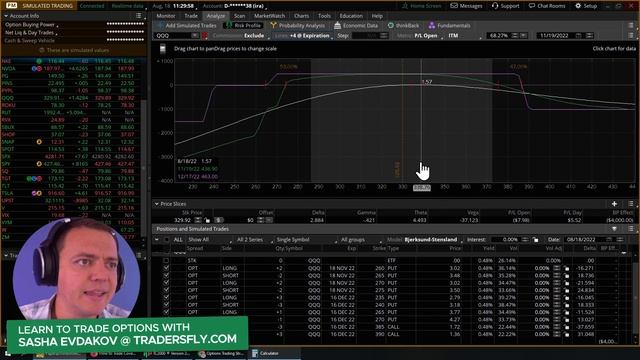Uncheck the 16 DEC 22 235 PUT row
The image size is (640, 360).
point(166,298)
